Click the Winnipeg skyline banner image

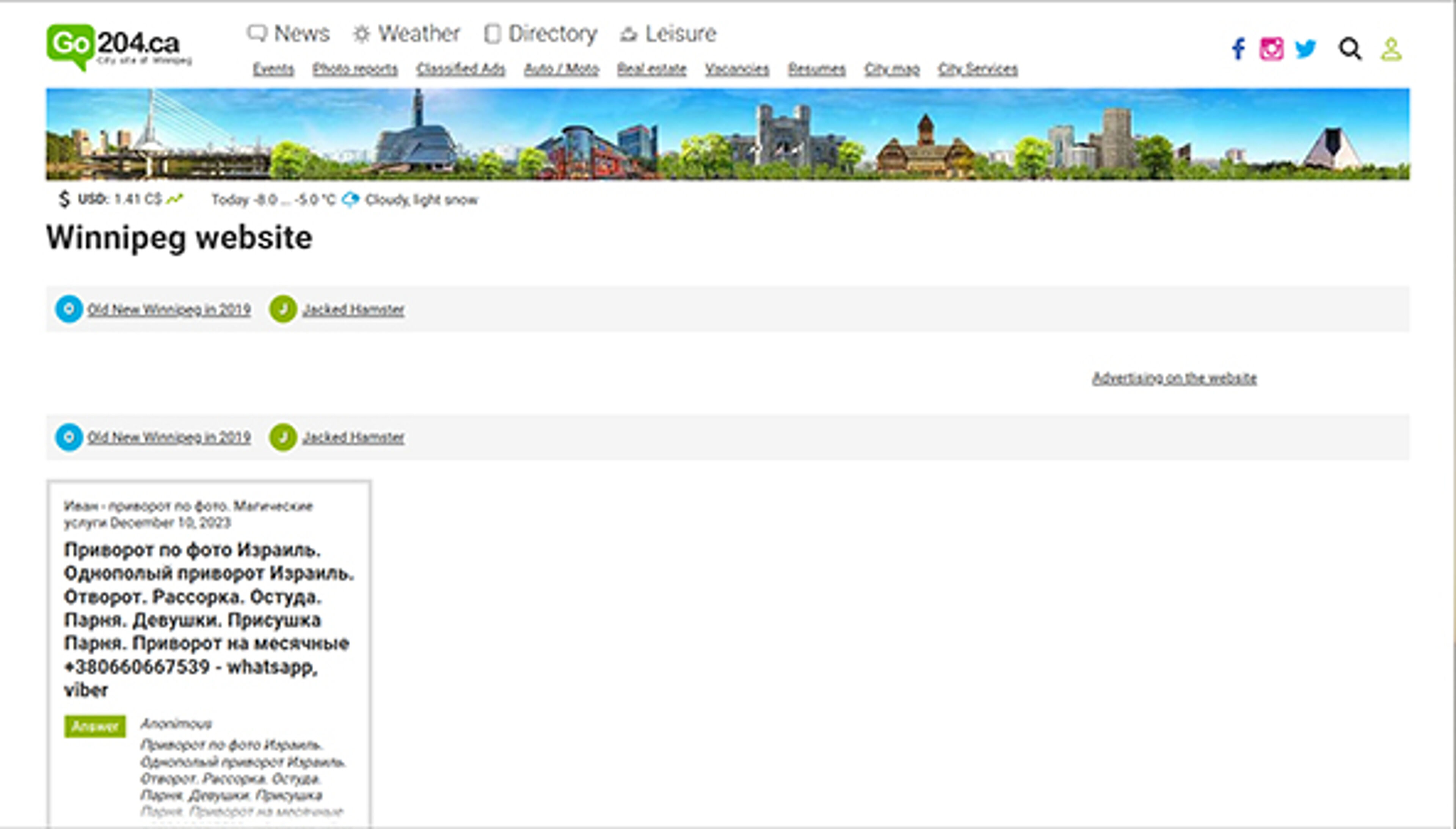click(x=727, y=134)
